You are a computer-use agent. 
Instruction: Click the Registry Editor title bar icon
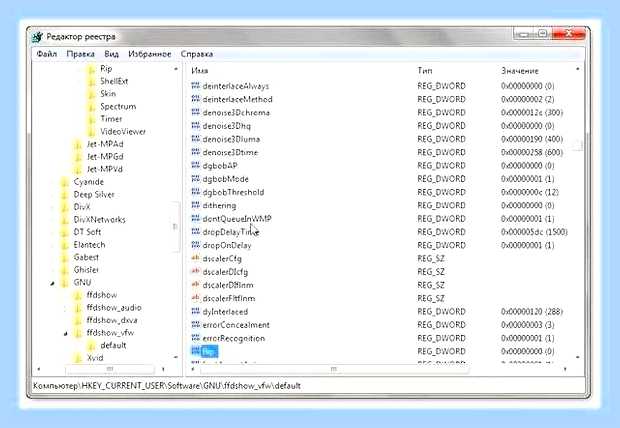[x=38, y=37]
